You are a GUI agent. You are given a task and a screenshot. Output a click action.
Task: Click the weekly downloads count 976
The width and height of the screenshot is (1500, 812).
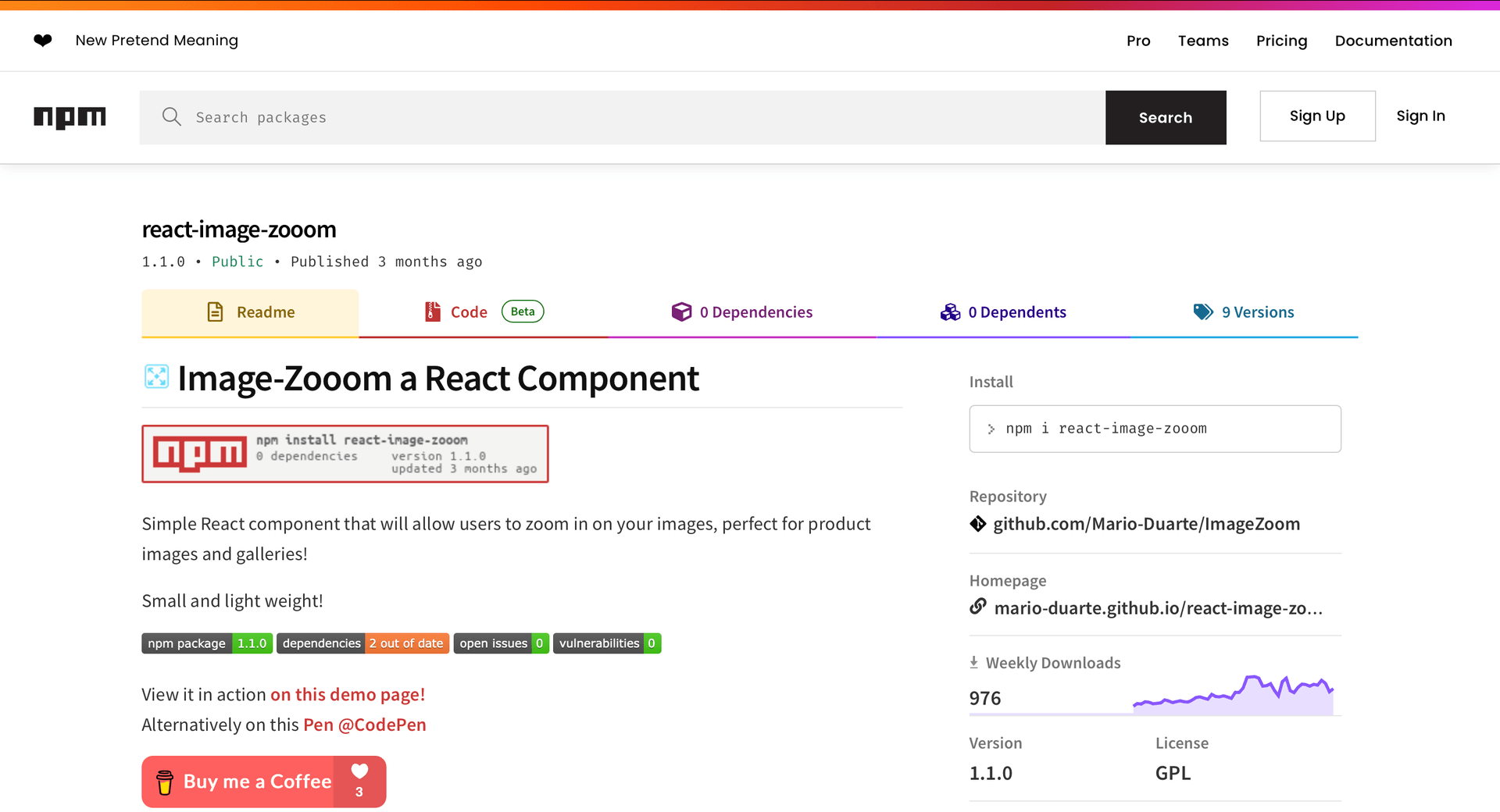pyautogui.click(x=985, y=698)
